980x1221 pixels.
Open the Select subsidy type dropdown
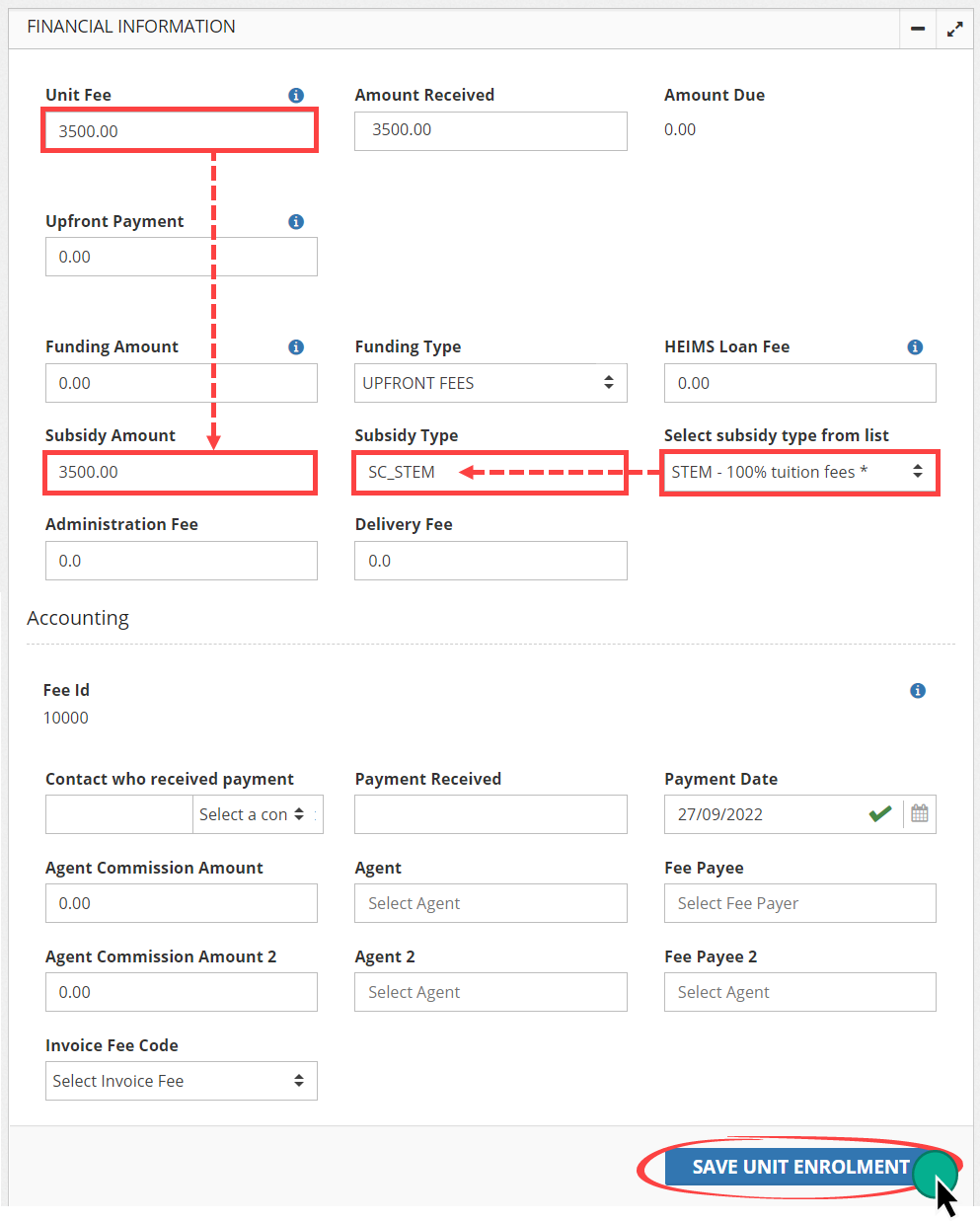[x=798, y=472]
